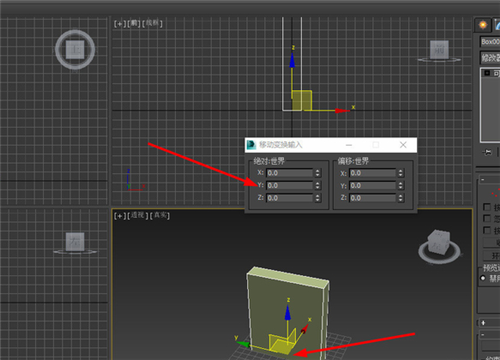
Task: Click the Offset X spinner arrows
Action: 401,173
